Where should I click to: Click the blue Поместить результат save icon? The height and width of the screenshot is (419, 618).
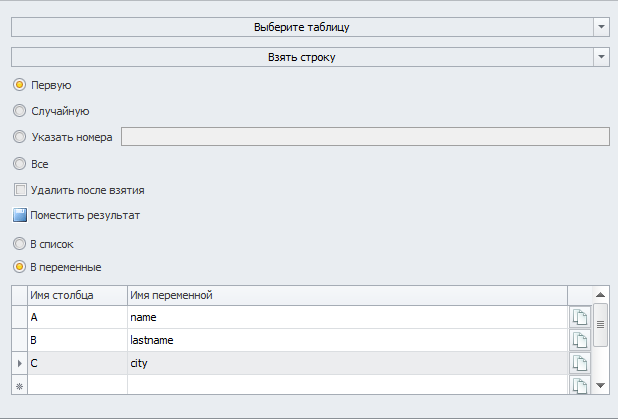pyautogui.click(x=20, y=215)
